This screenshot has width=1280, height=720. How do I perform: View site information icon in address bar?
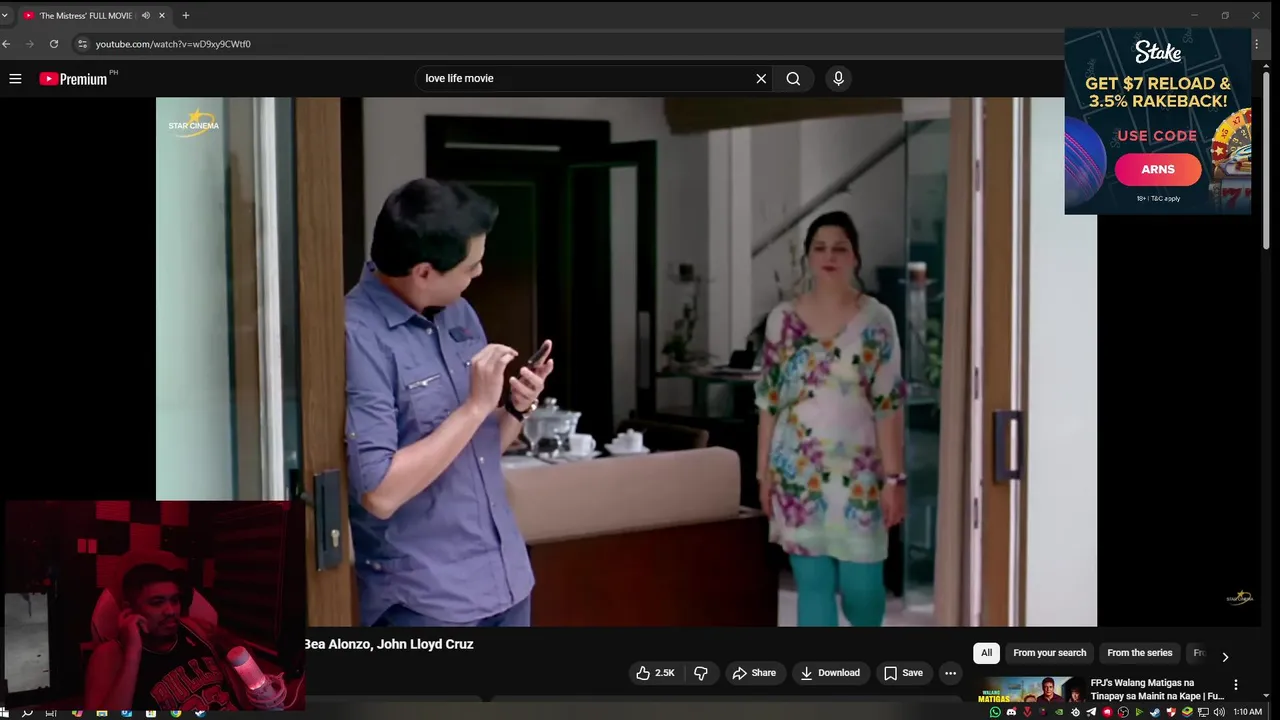click(83, 44)
